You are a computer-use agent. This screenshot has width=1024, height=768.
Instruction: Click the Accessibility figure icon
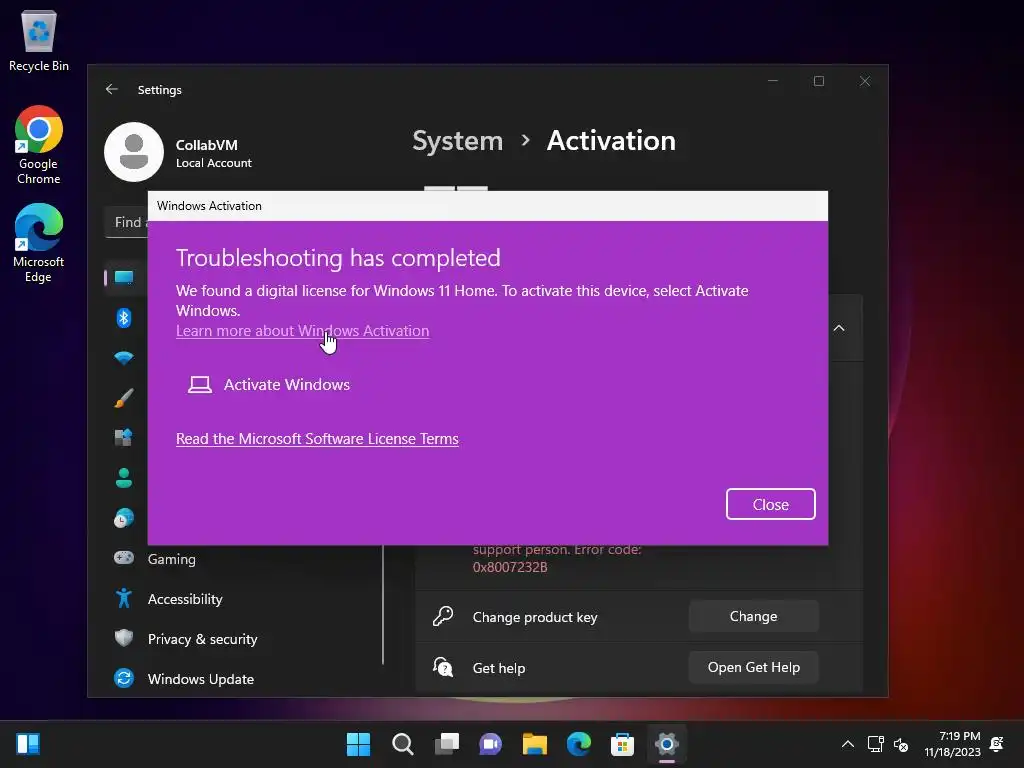coord(124,598)
